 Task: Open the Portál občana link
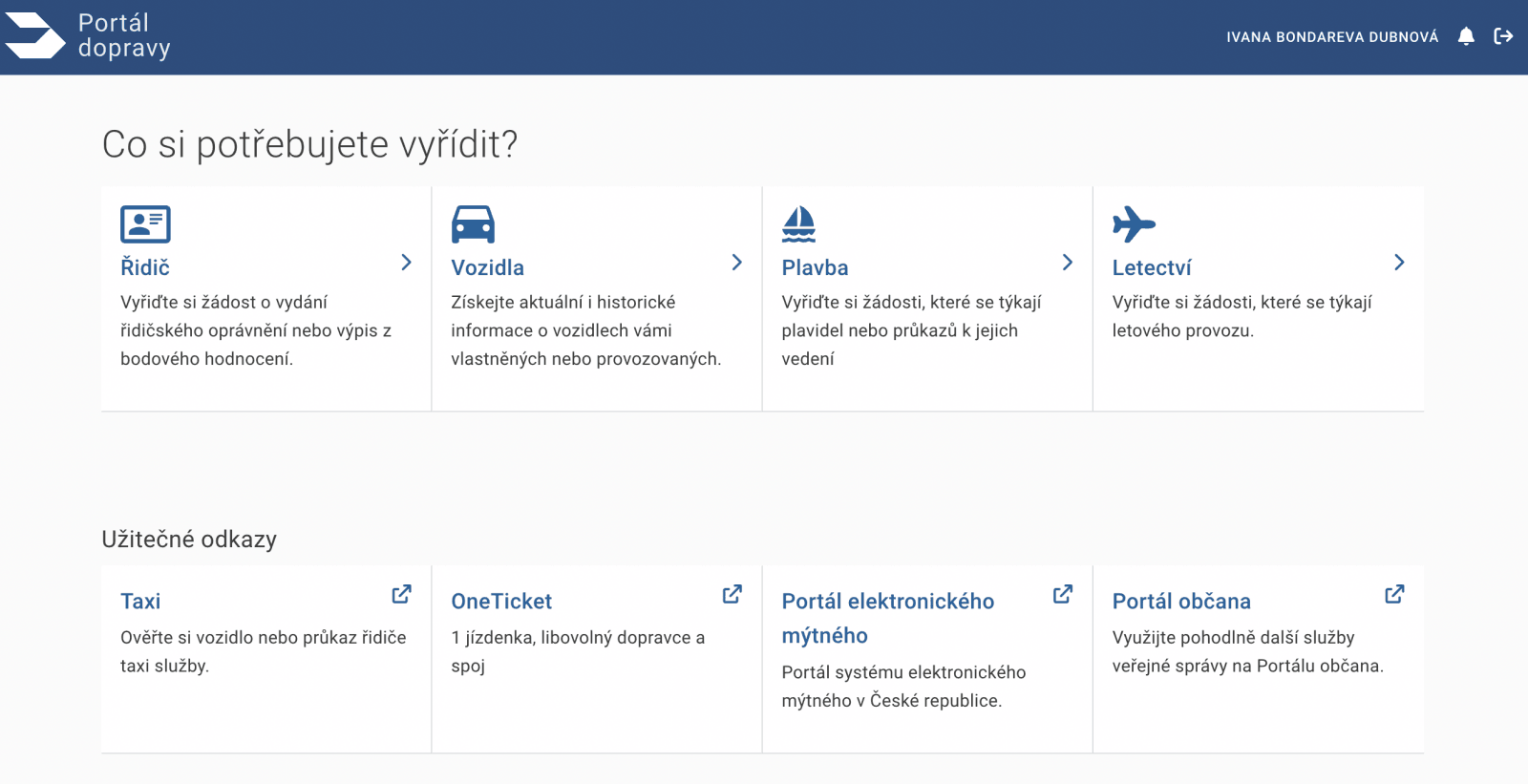pos(1181,602)
